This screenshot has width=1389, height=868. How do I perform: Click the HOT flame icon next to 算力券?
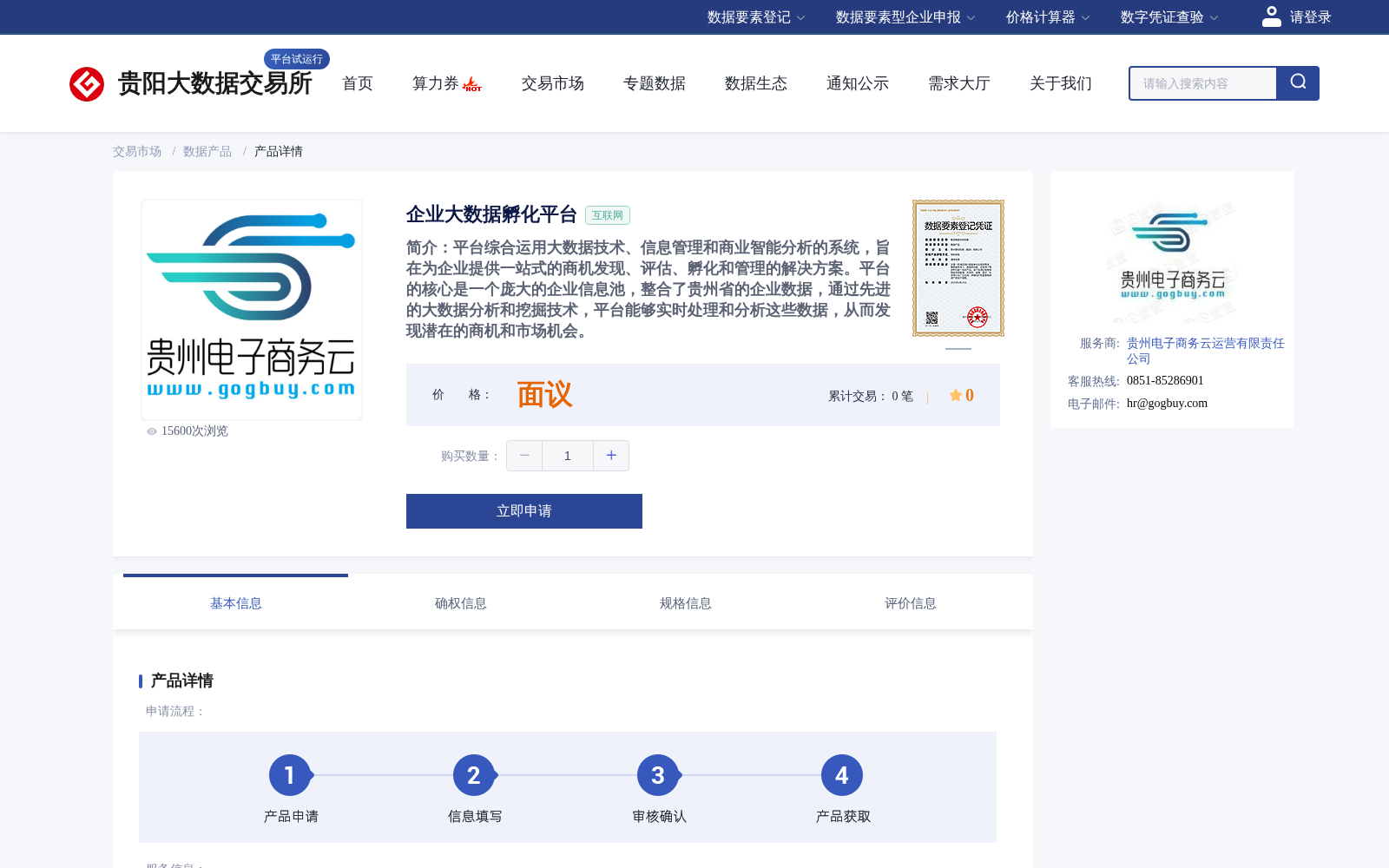tap(472, 84)
